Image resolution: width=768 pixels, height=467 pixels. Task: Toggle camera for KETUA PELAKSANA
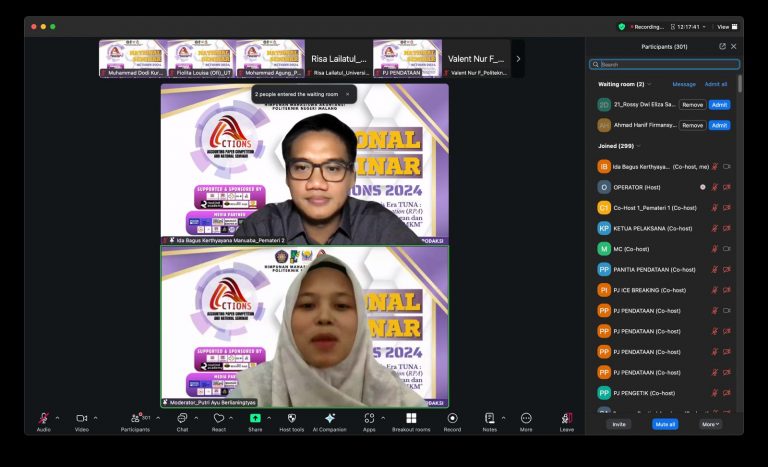point(727,228)
